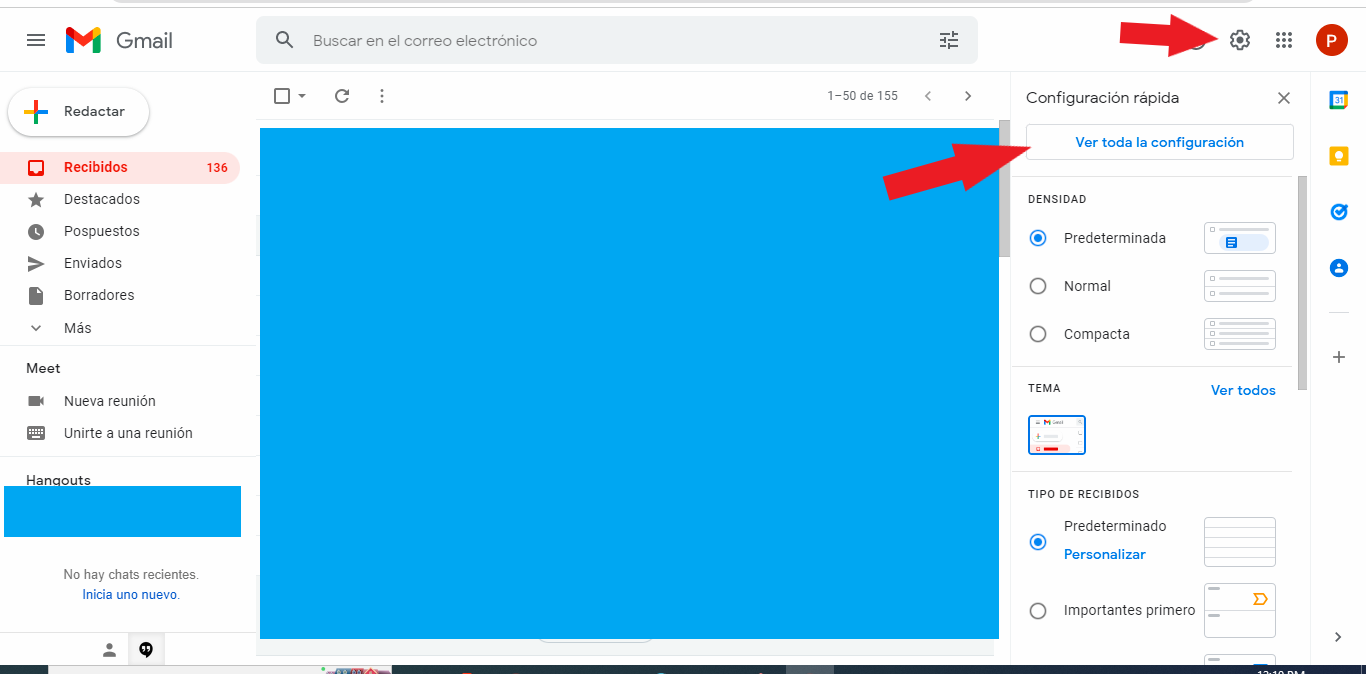Image resolution: width=1366 pixels, height=674 pixels.
Task: Open Google Calendar side panel
Action: click(1339, 100)
